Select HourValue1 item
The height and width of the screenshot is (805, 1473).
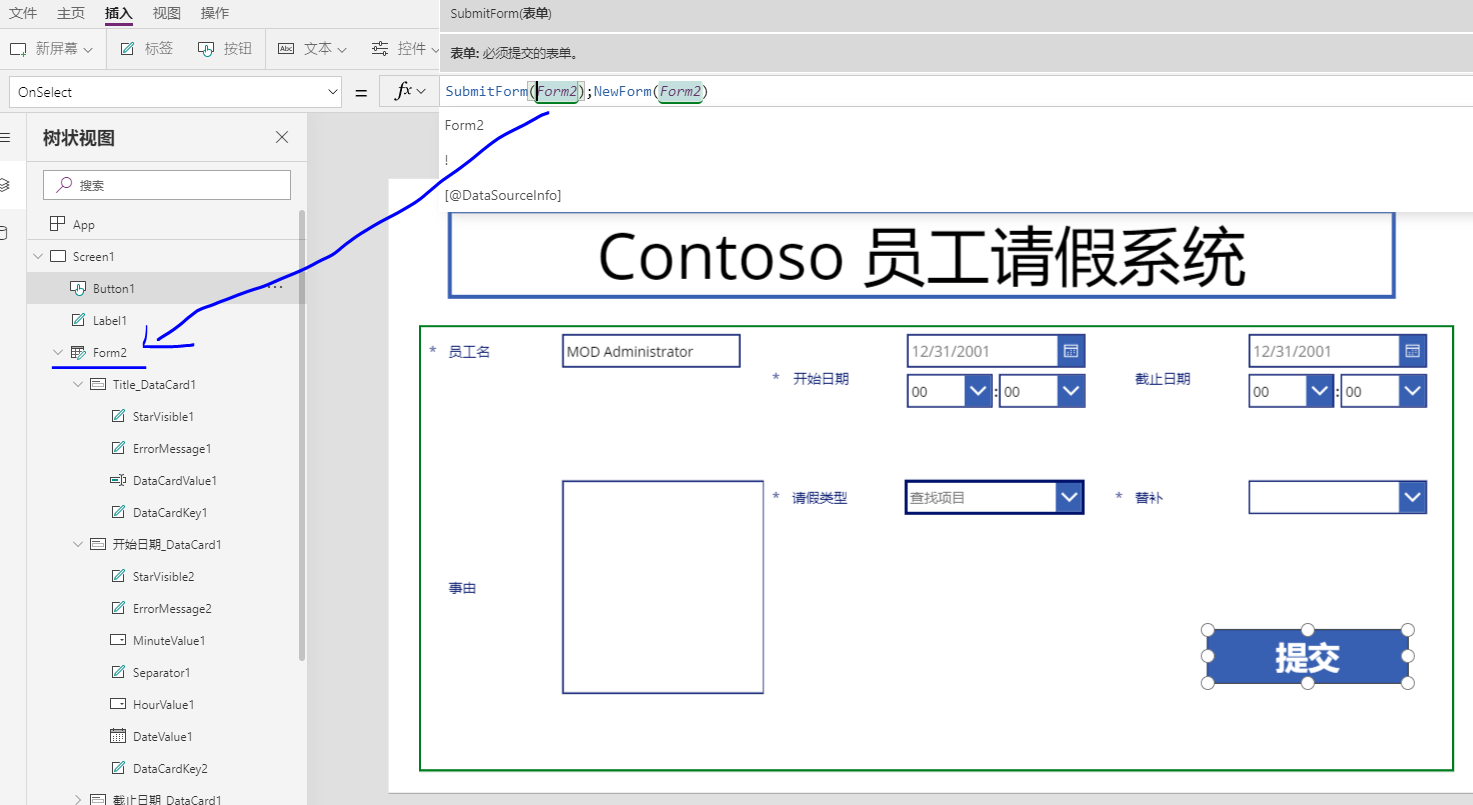[163, 705]
